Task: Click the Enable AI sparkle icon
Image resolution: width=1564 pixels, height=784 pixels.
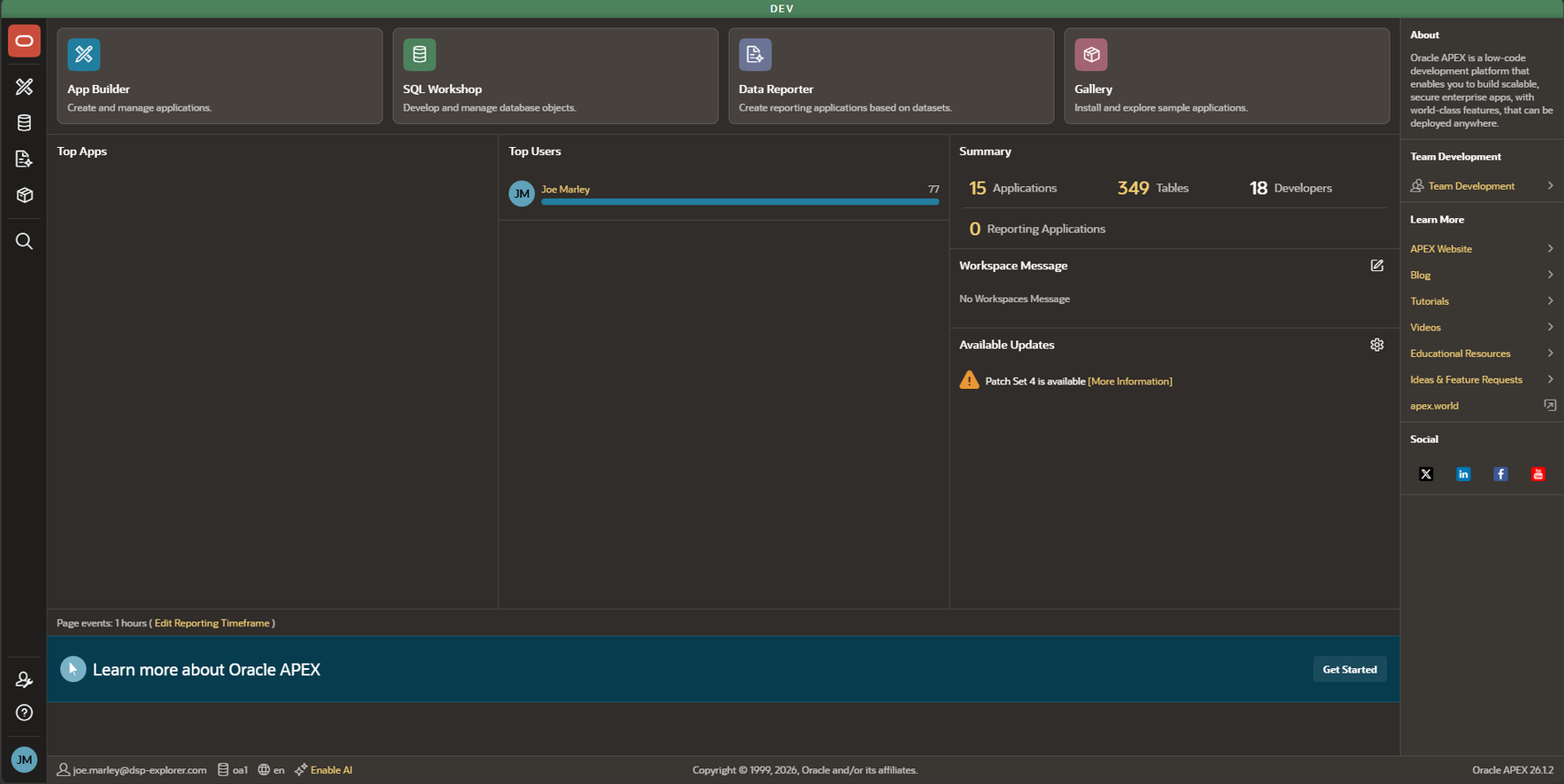Action: click(x=300, y=770)
